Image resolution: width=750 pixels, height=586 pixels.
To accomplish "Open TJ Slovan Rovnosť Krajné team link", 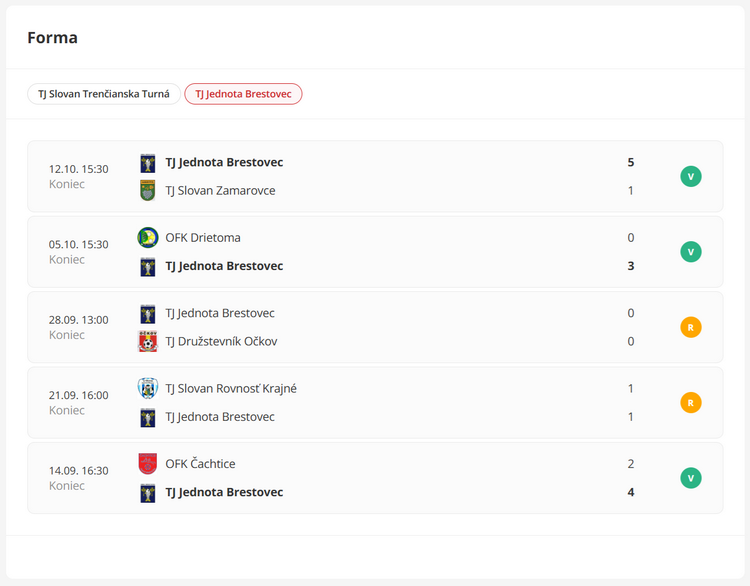I will point(231,388).
